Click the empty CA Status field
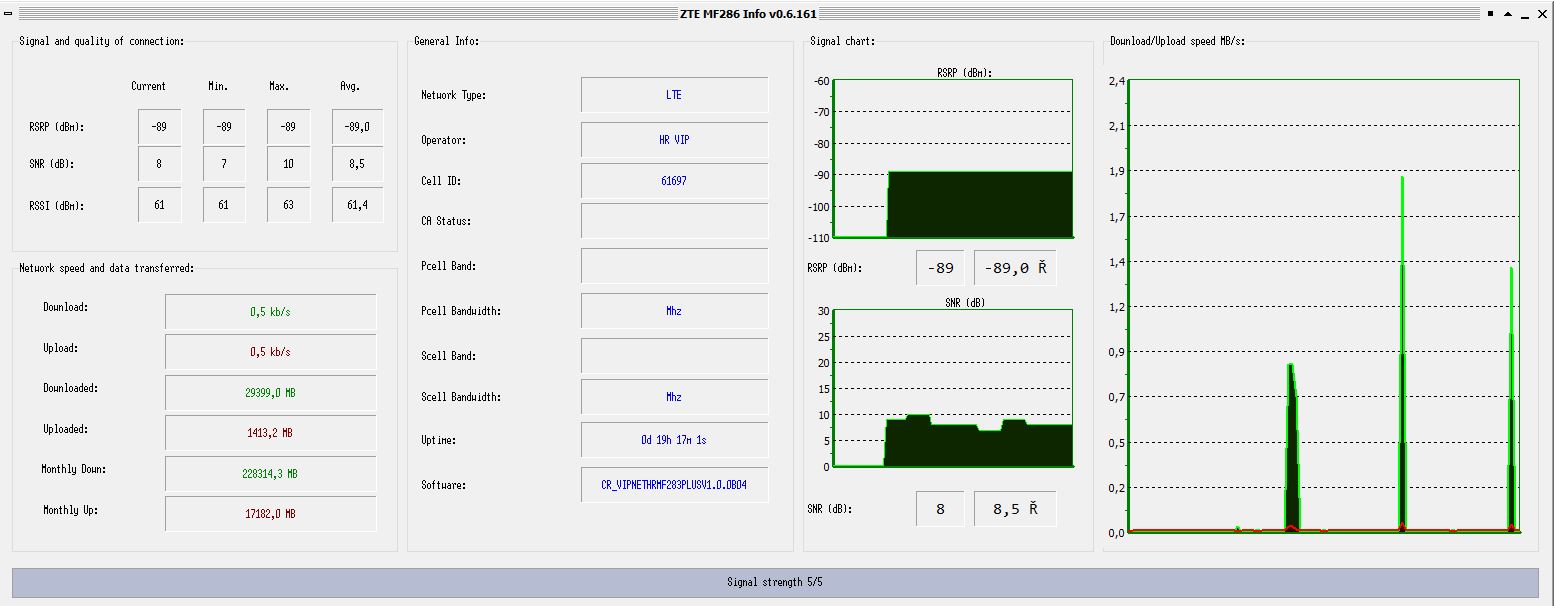 click(x=674, y=221)
